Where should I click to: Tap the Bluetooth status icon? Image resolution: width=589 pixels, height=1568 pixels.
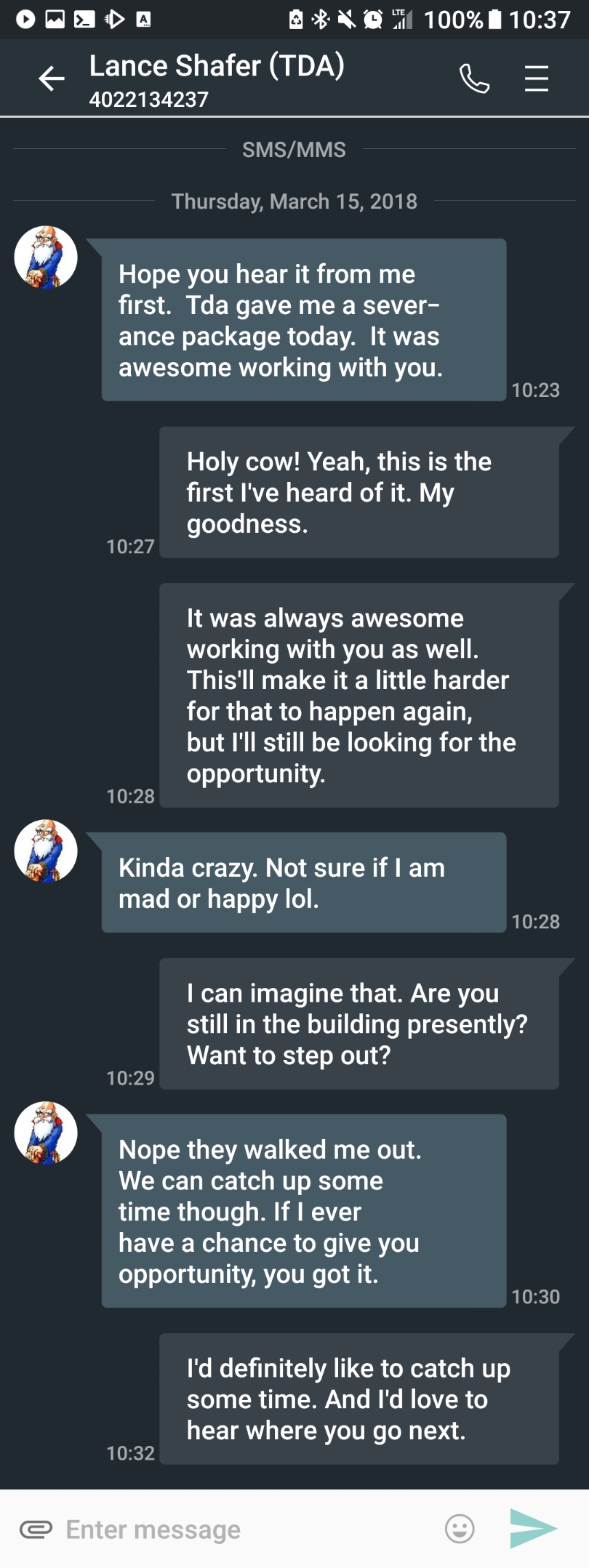click(320, 19)
